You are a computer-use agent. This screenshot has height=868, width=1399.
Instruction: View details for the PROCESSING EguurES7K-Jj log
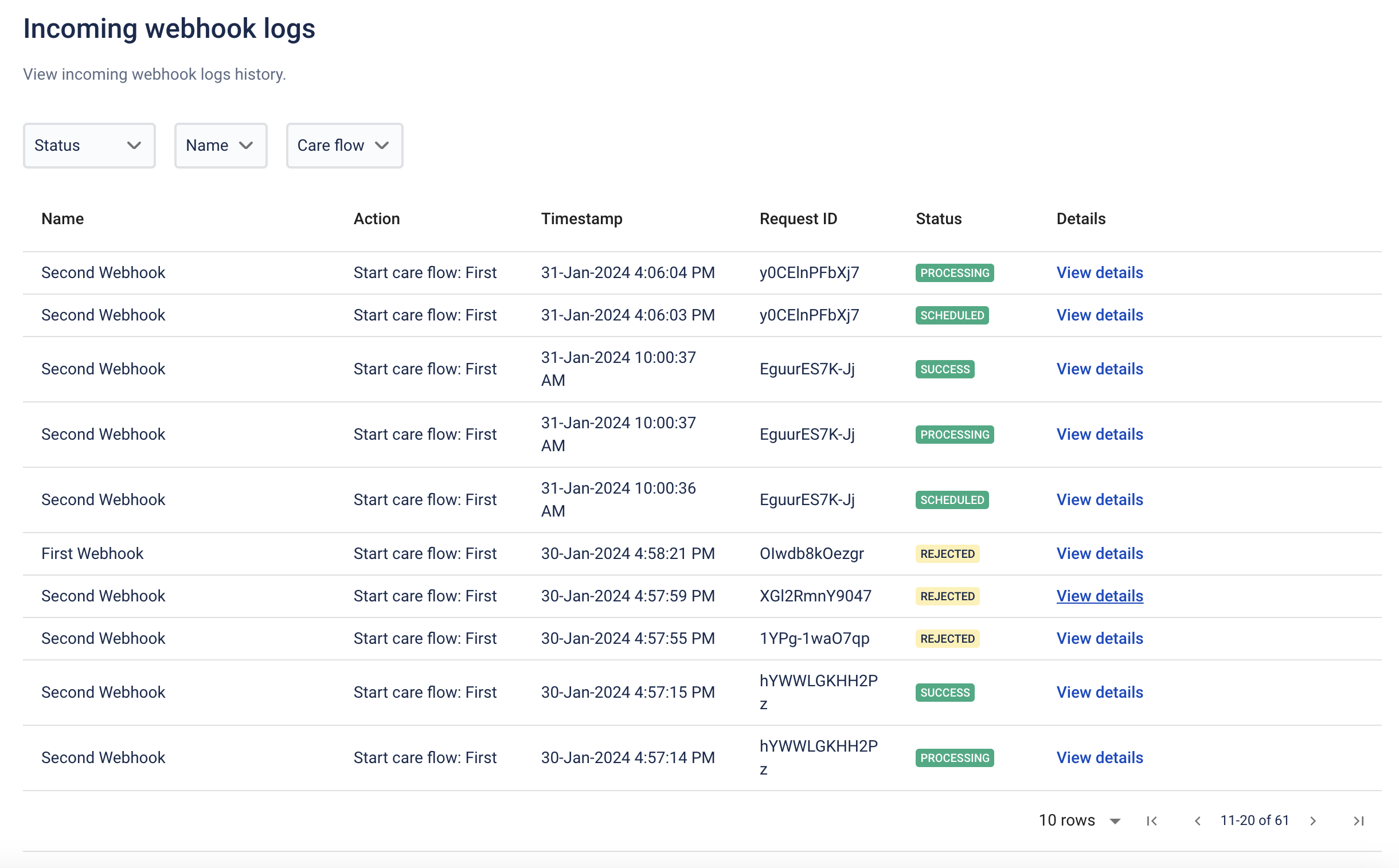(x=1099, y=435)
